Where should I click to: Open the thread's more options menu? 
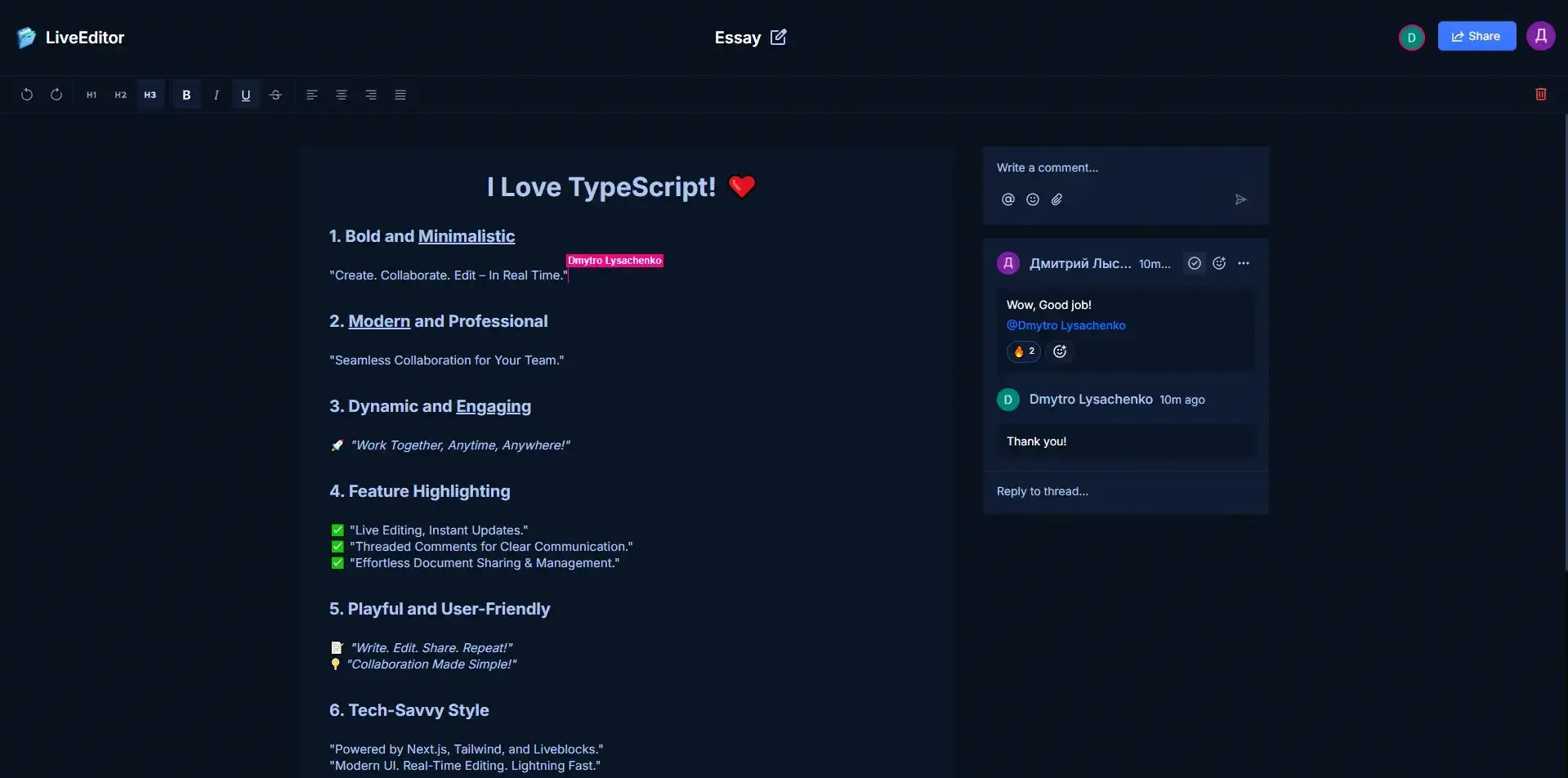pos(1244,262)
